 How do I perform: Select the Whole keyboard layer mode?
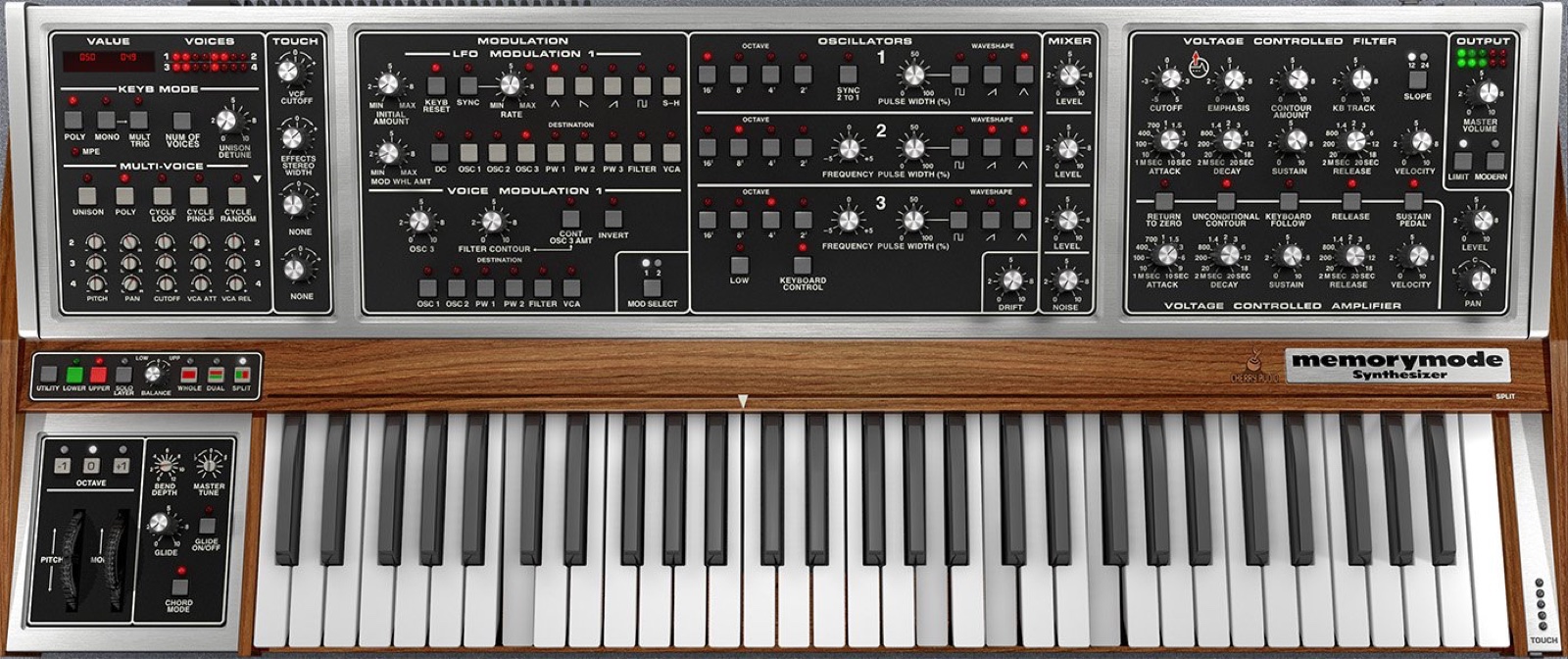click(189, 374)
